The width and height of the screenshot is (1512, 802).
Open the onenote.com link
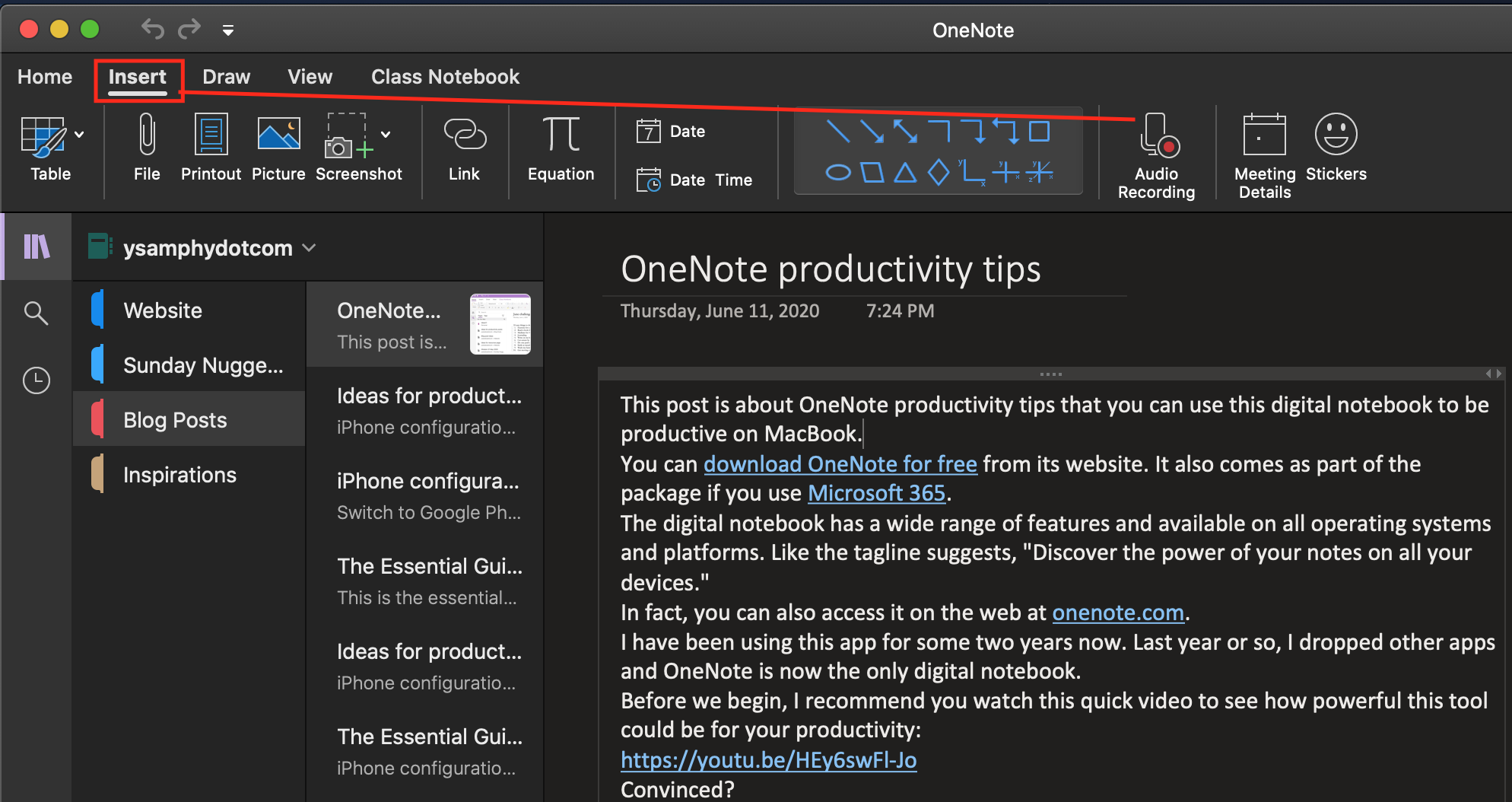(1118, 613)
